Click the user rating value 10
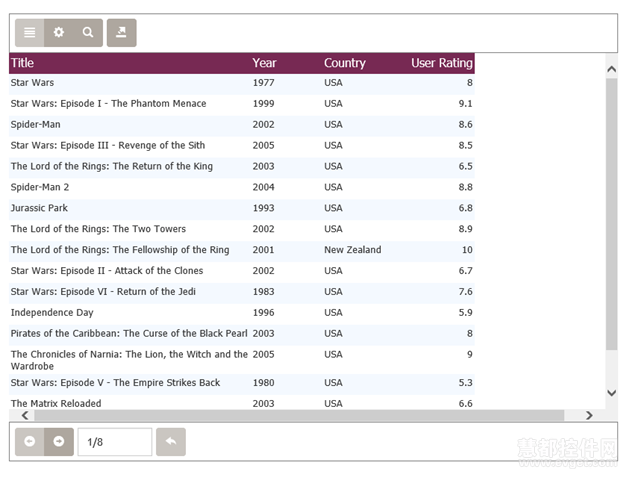630x480 pixels. tap(467, 250)
